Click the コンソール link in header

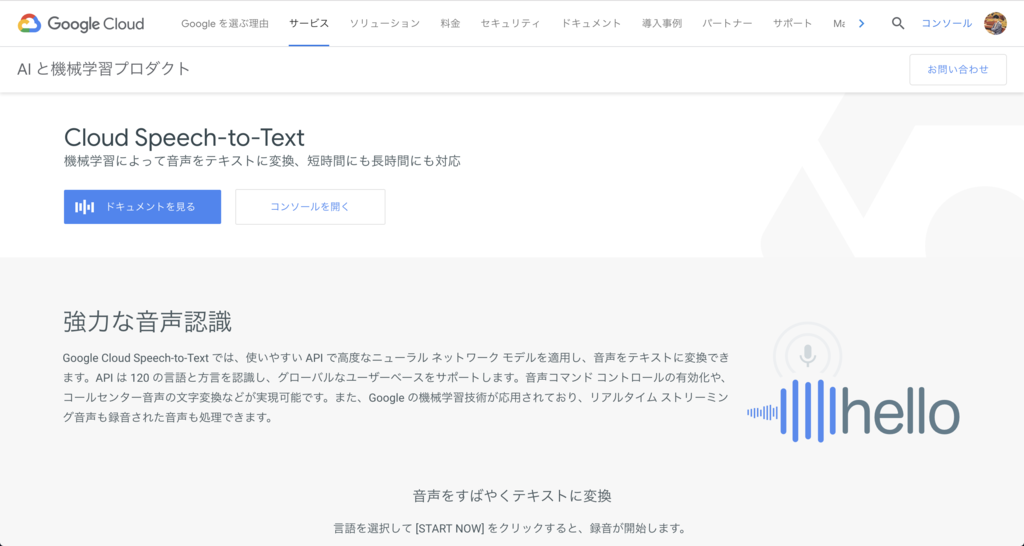click(946, 24)
